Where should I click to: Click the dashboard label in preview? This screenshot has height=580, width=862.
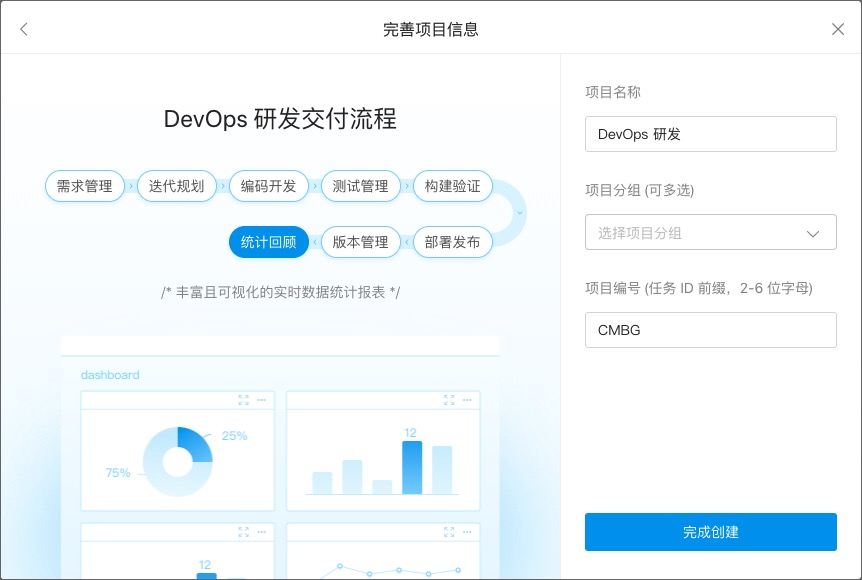coord(110,375)
